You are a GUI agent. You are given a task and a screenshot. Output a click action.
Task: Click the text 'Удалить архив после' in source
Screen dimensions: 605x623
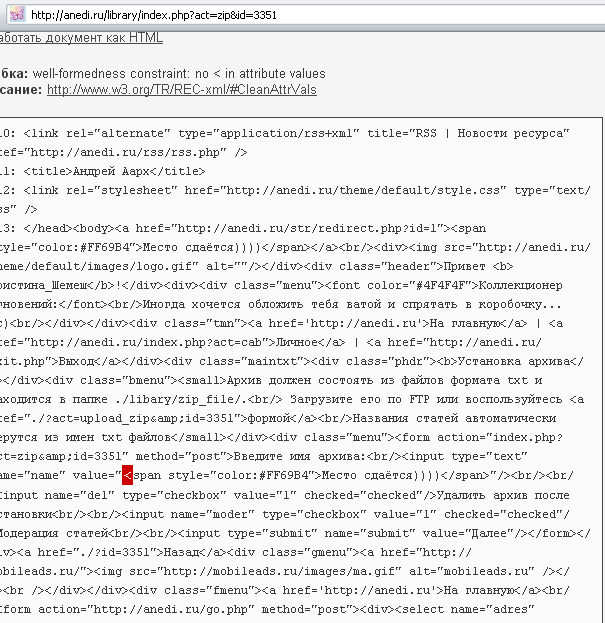click(503, 495)
